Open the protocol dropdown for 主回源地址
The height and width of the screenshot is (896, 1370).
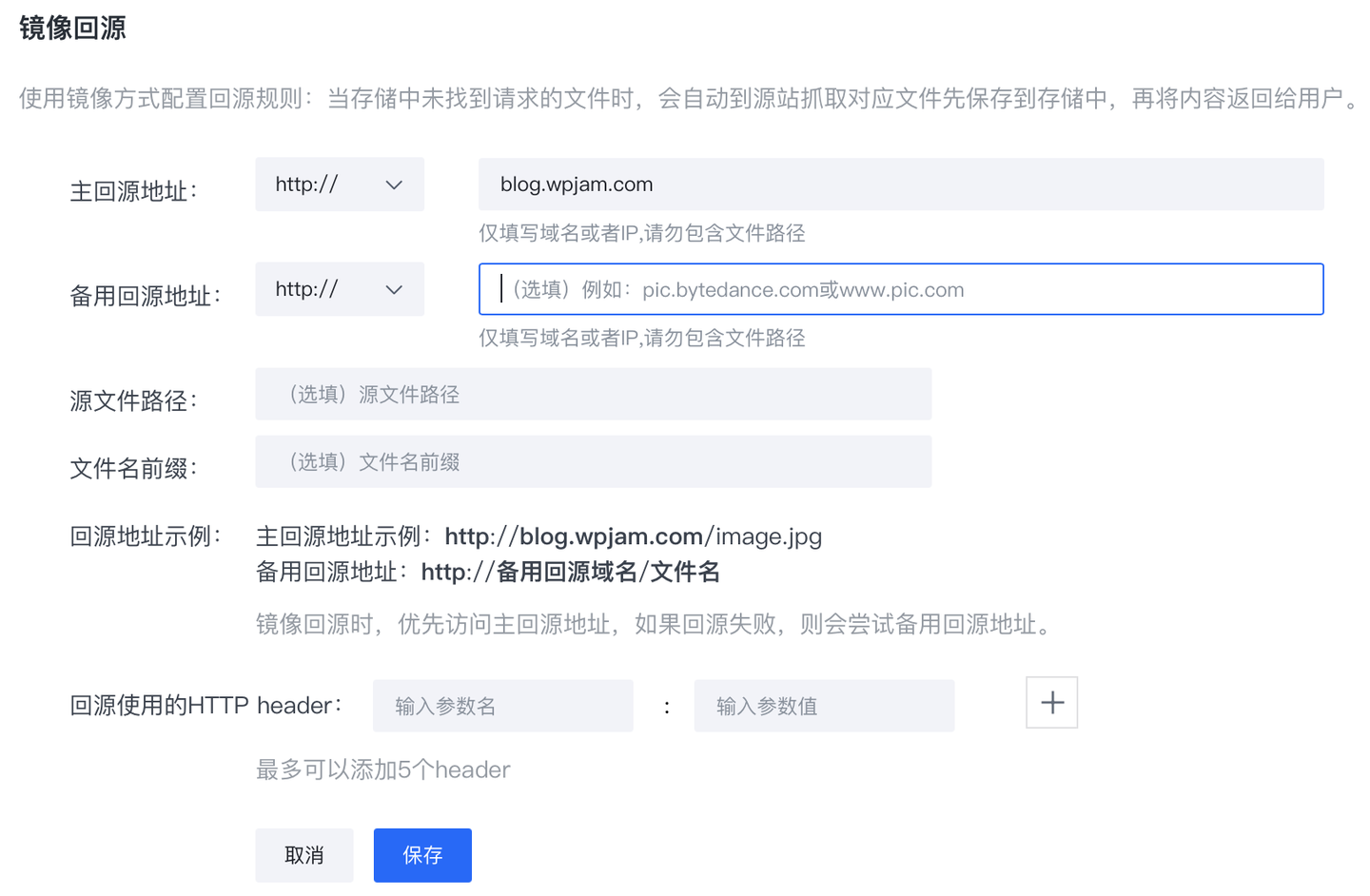click(340, 185)
